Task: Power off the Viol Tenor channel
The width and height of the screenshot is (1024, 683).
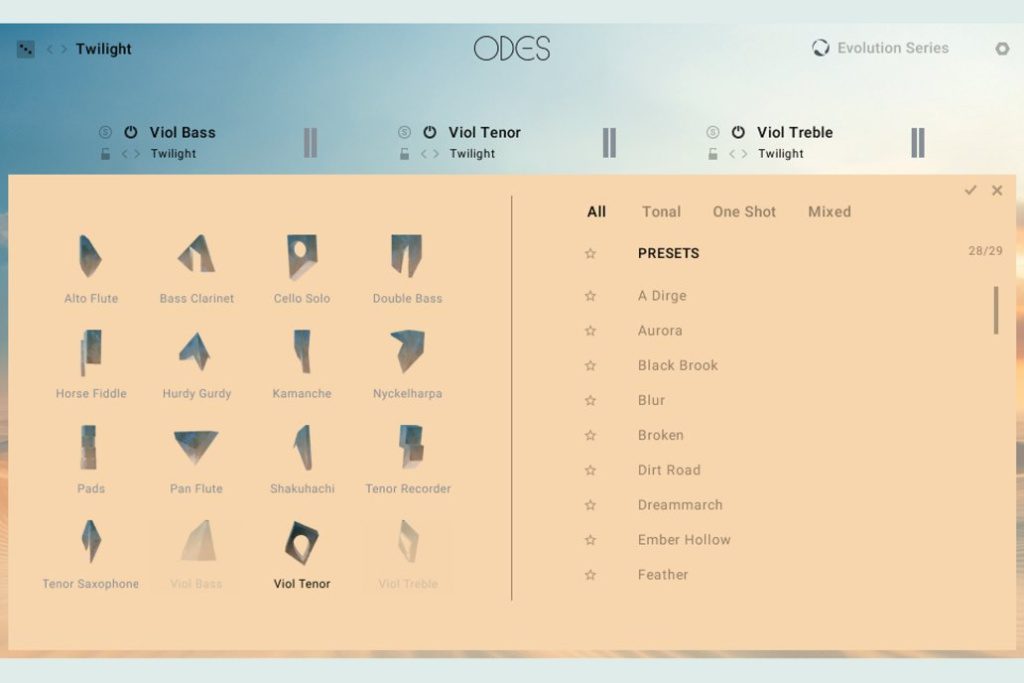Action: coord(428,132)
